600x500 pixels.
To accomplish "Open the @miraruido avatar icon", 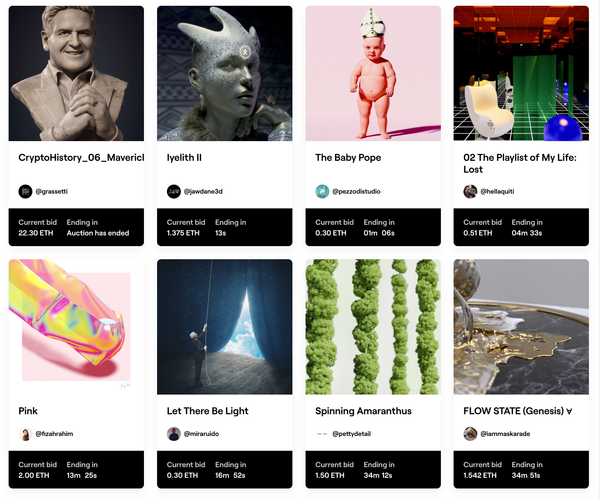I will 174,434.
